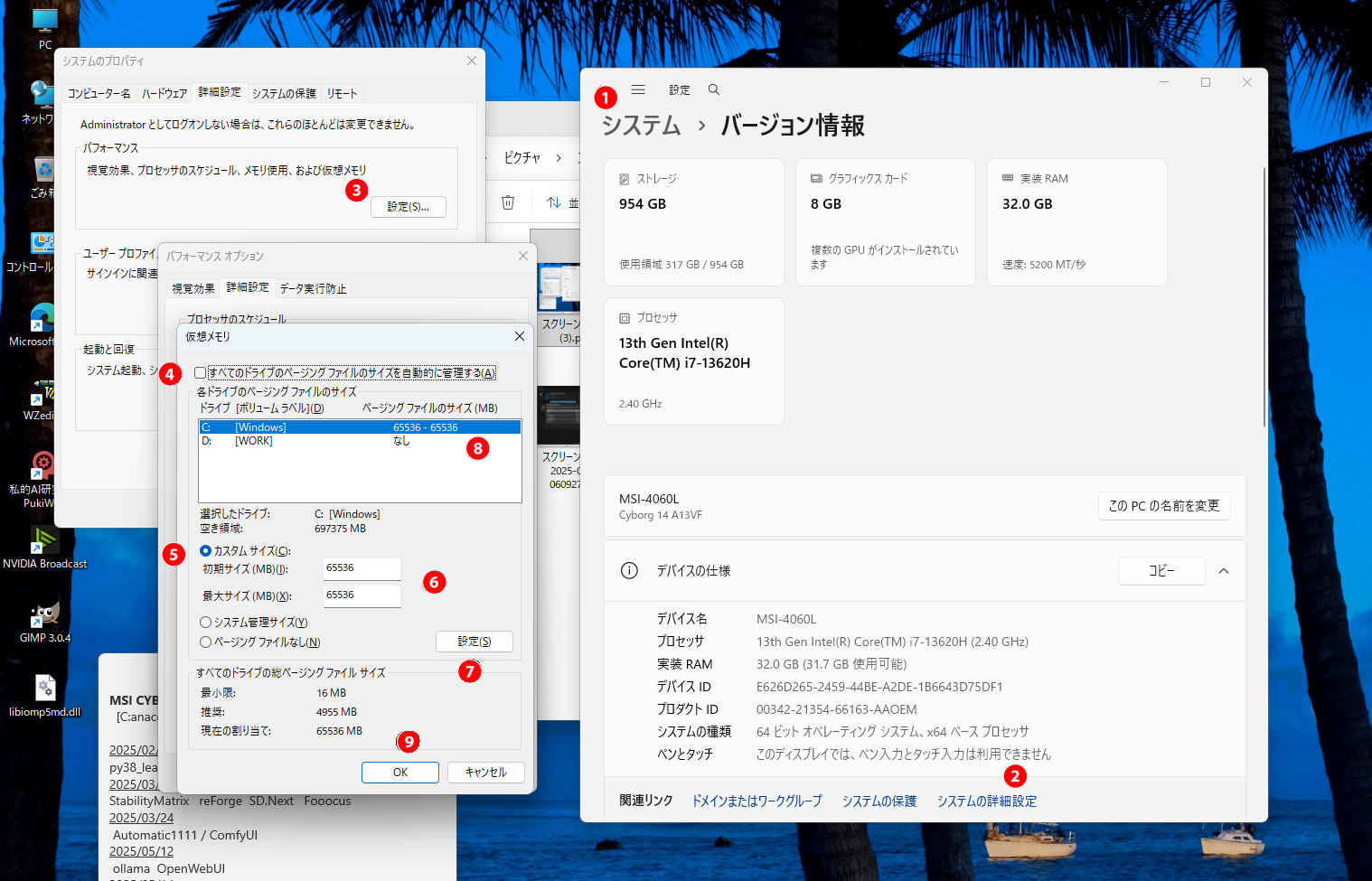Image resolution: width=1372 pixels, height=881 pixels.
Task: Open the システムの詳細設定 link
Action: pos(986,801)
